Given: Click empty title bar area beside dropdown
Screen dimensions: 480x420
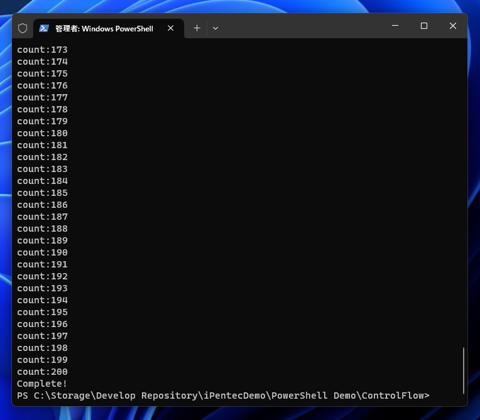Looking at the screenshot, I should tap(300, 27).
